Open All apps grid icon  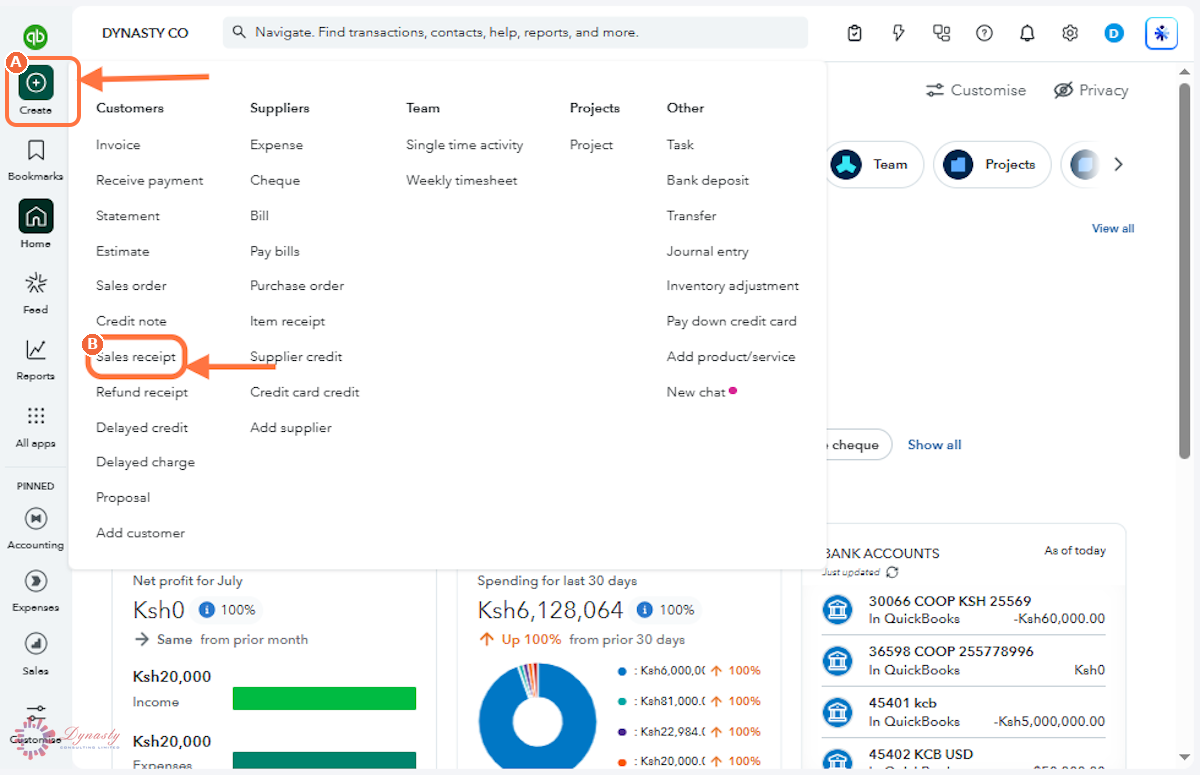[36, 416]
